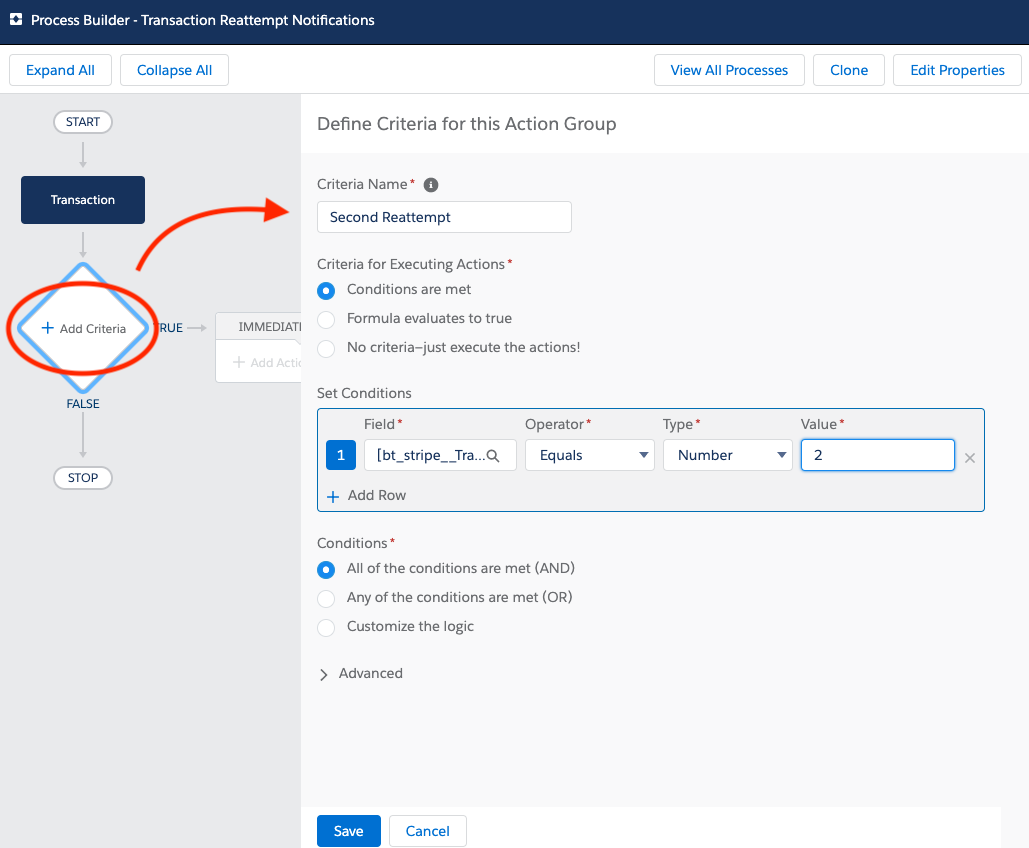Cancel the criteria changes
1029x848 pixels.
[x=428, y=831]
